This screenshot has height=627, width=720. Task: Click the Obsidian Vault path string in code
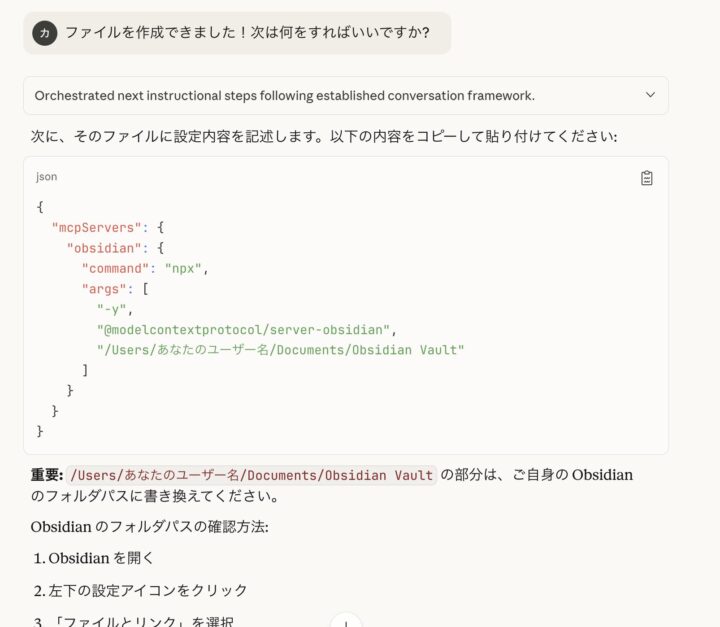click(x=280, y=349)
